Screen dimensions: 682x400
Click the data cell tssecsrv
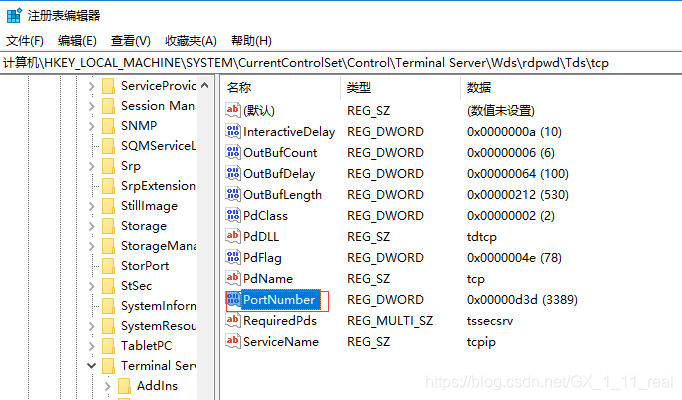(x=490, y=321)
